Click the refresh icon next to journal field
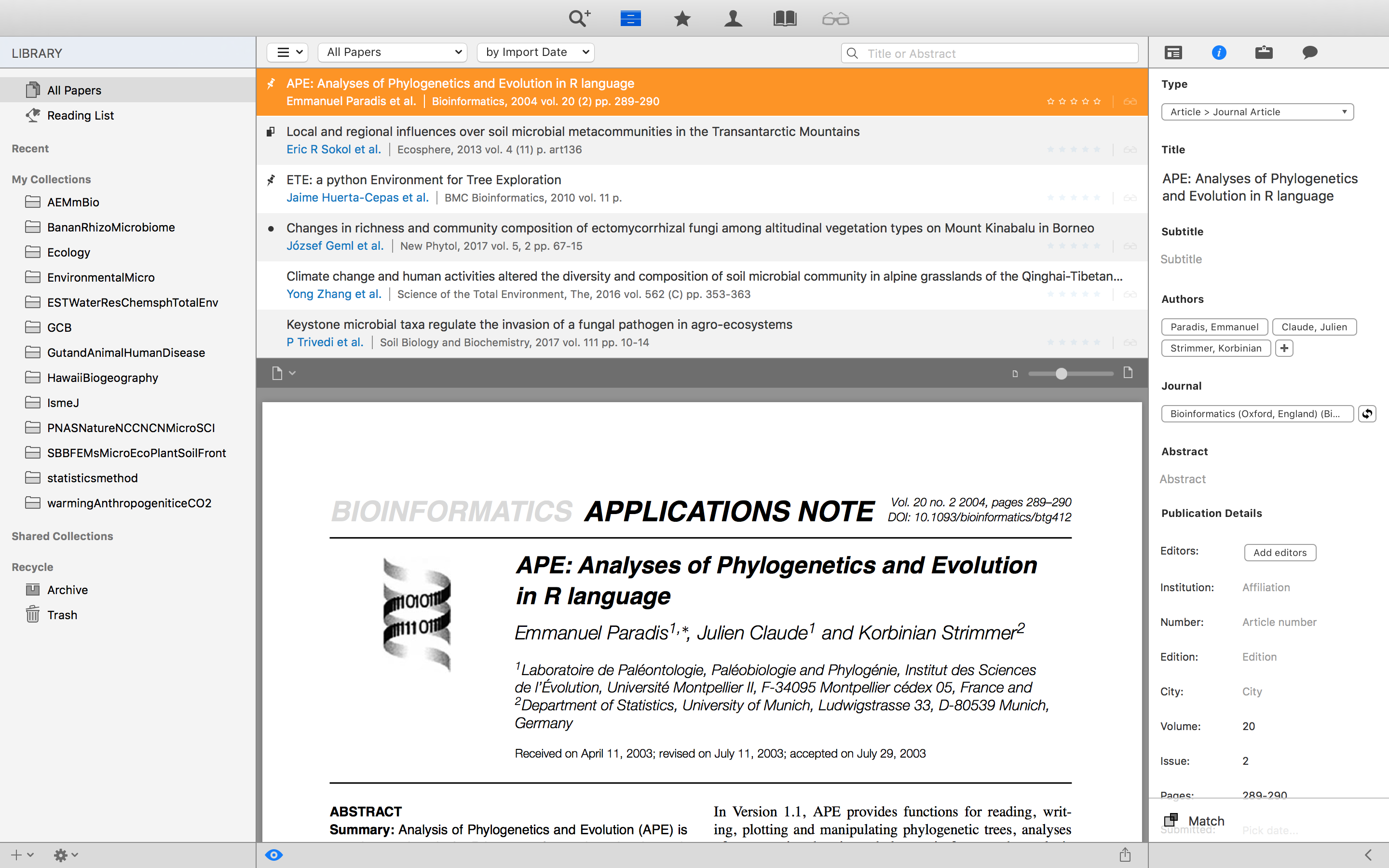The image size is (1389, 868). pyautogui.click(x=1367, y=413)
